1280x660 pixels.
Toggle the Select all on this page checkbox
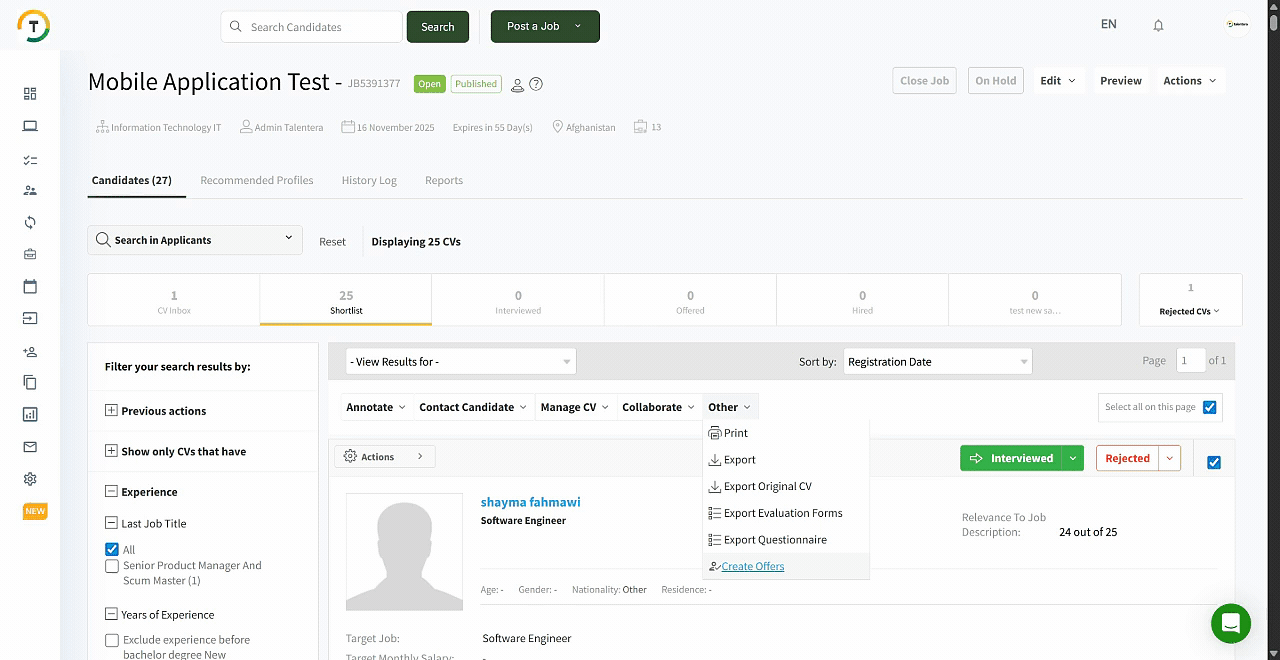pyautogui.click(x=1210, y=407)
